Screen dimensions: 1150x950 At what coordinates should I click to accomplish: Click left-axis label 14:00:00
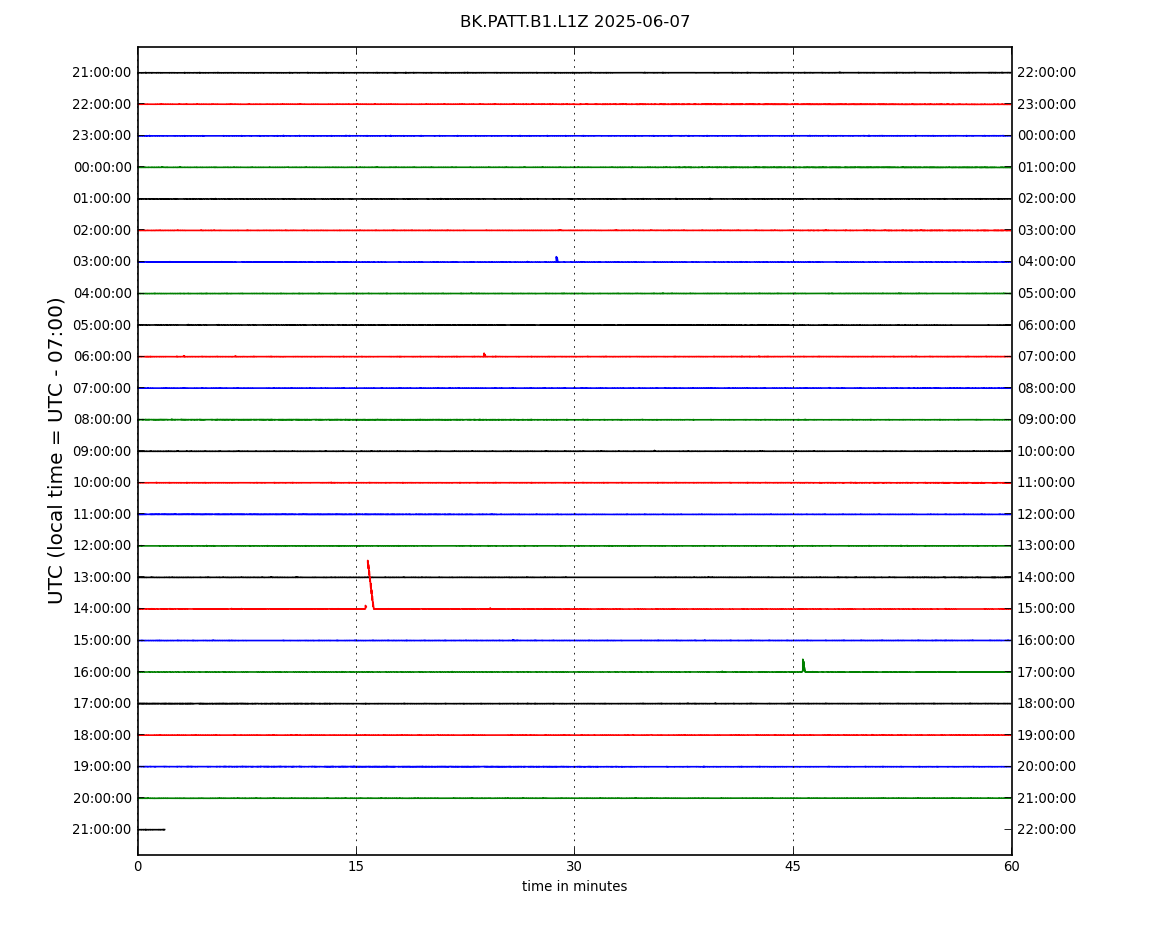pyautogui.click(x=102, y=609)
